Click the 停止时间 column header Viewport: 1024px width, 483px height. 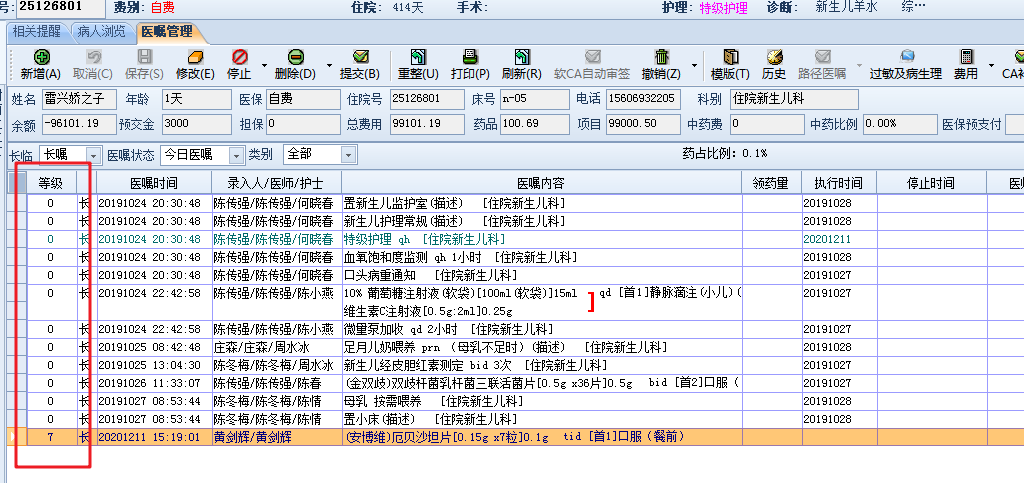point(931,183)
